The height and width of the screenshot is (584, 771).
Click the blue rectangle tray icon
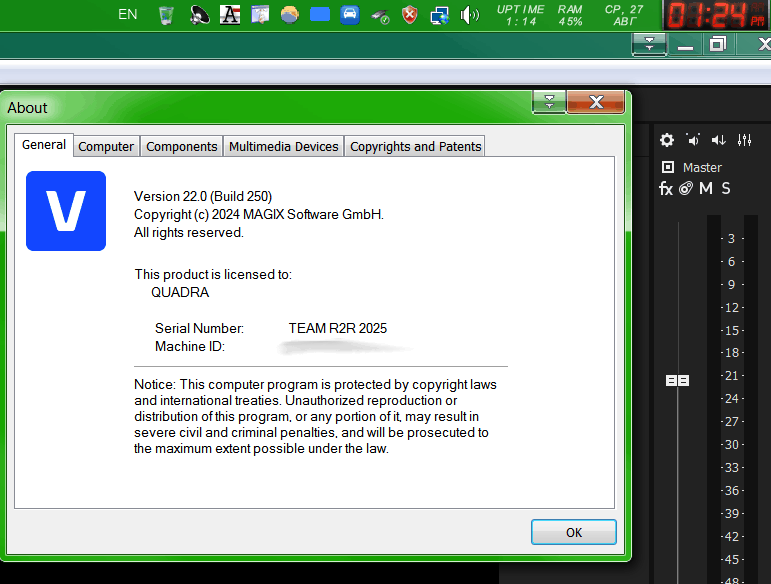320,14
